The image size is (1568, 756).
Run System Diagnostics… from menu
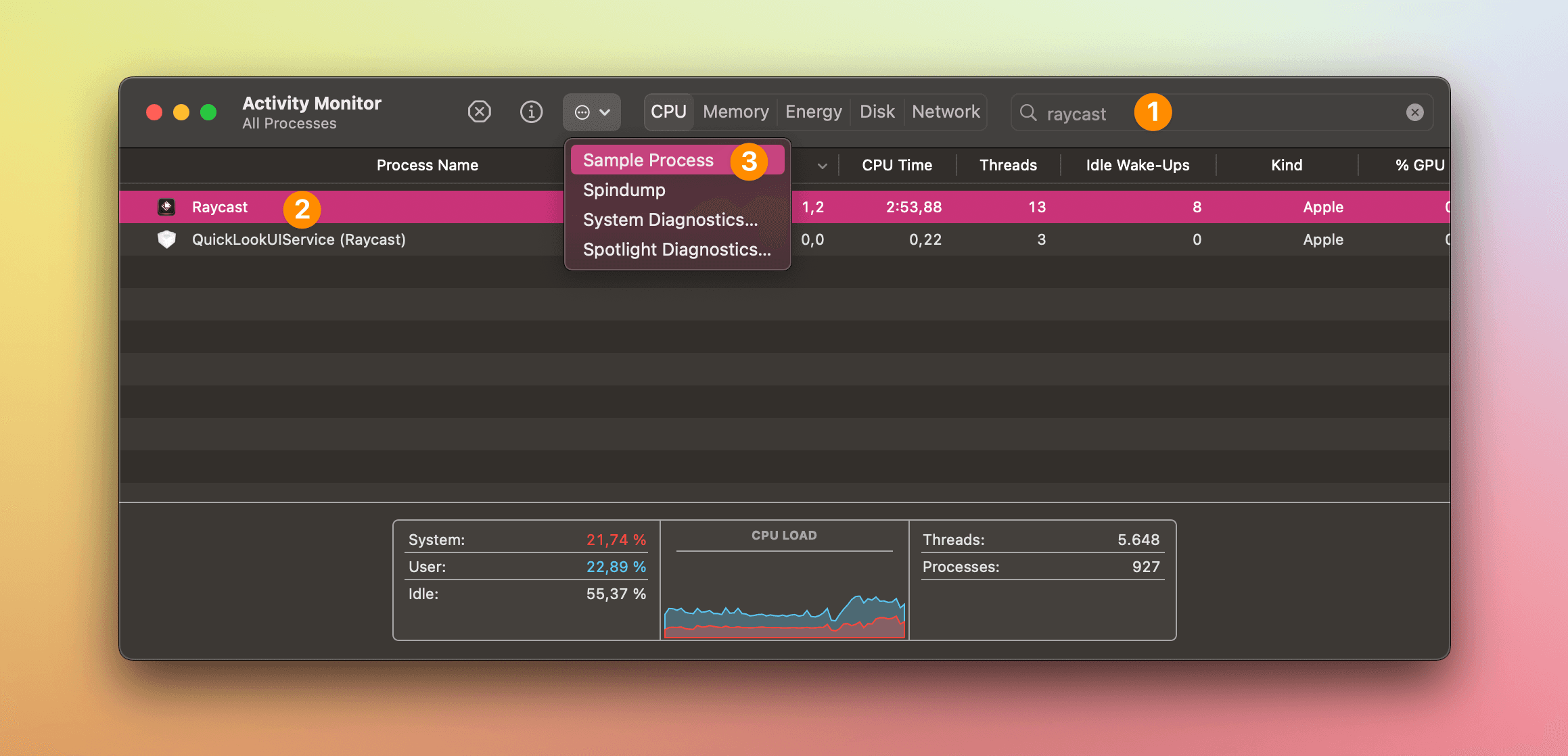click(x=670, y=220)
